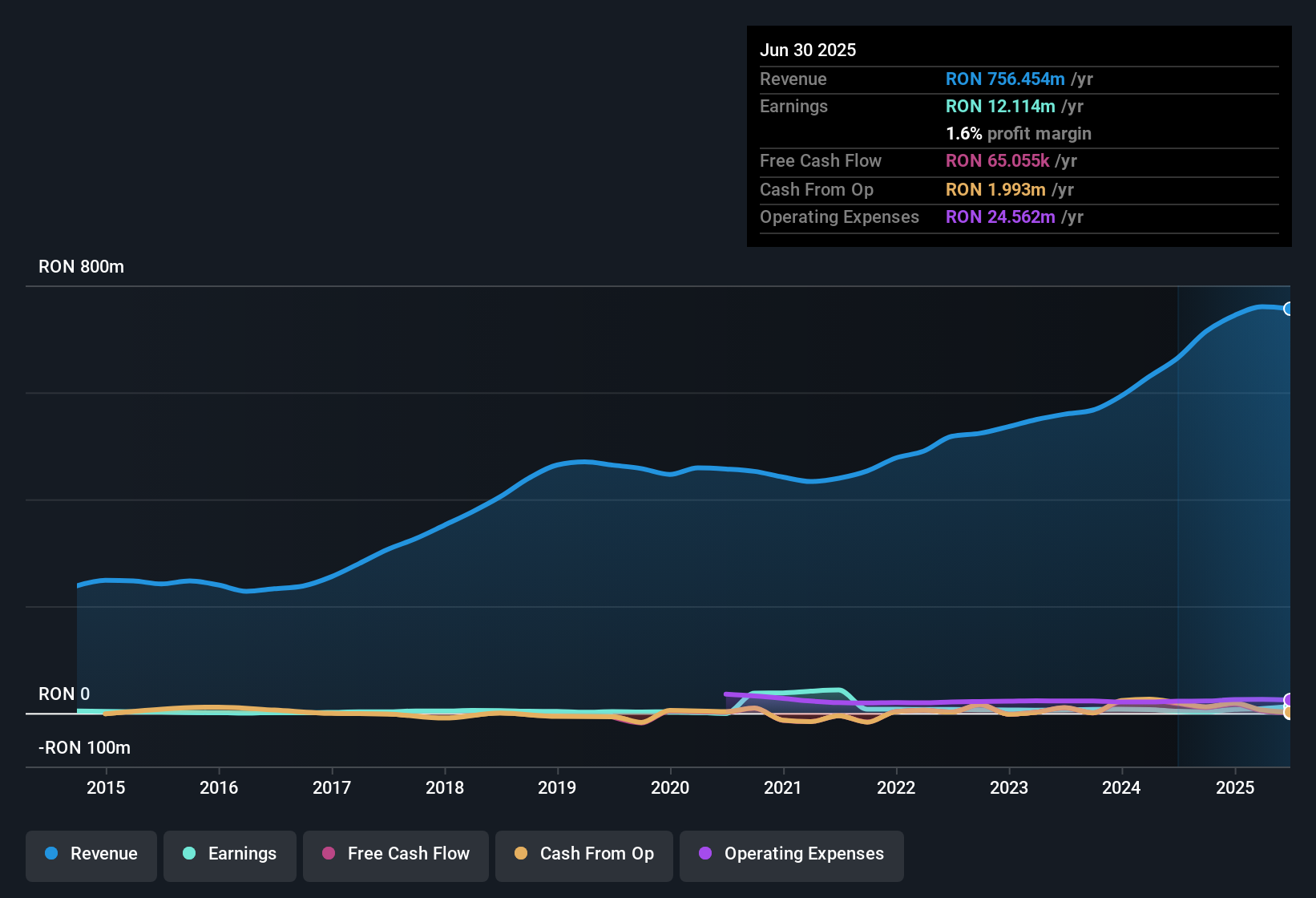1316x898 pixels.
Task: Click the RON 800m y-axis label
Action: 81,267
